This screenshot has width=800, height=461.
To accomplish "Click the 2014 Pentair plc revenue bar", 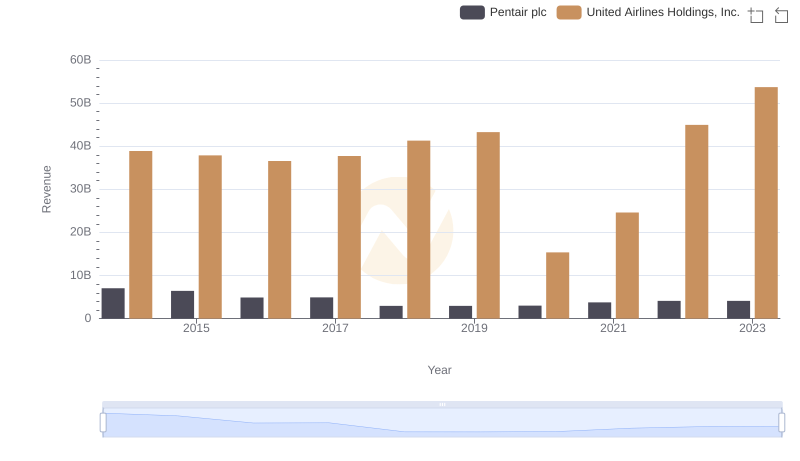I will 113,303.
